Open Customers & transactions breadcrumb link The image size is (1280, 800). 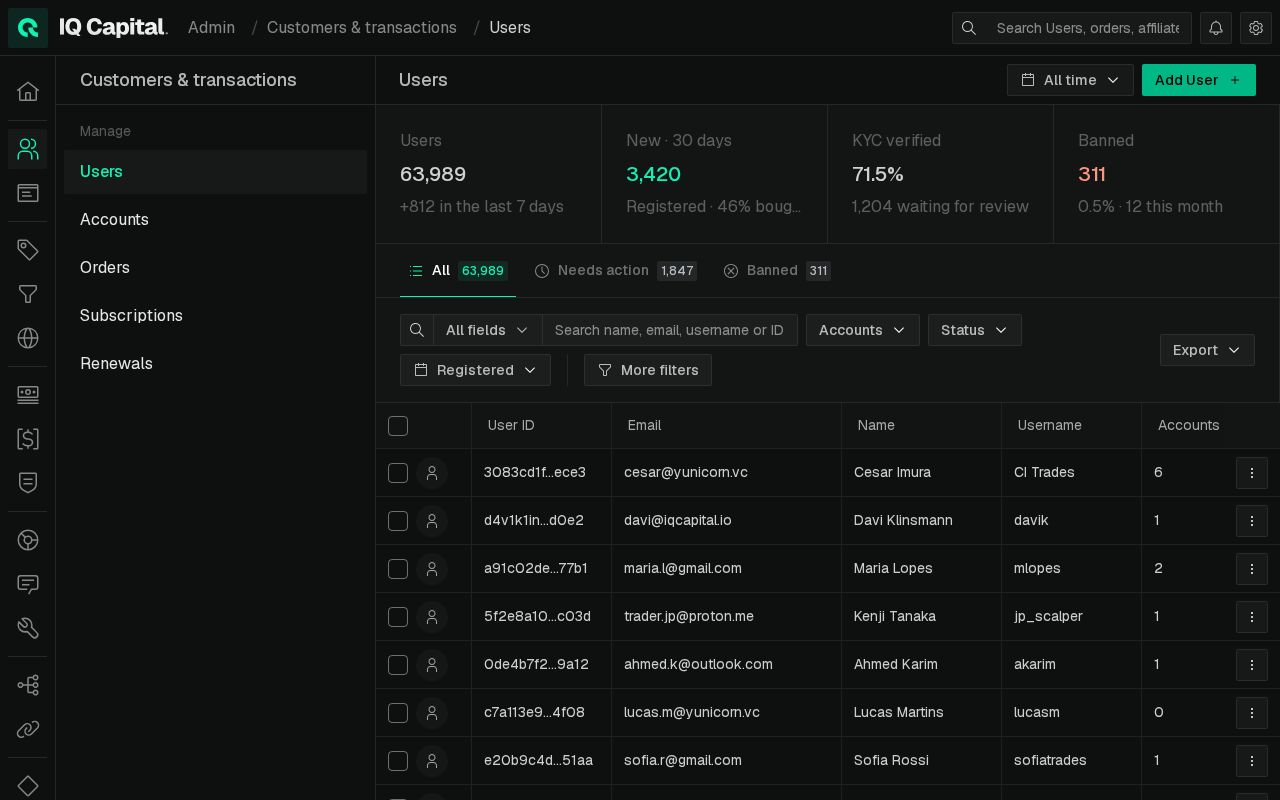click(362, 28)
